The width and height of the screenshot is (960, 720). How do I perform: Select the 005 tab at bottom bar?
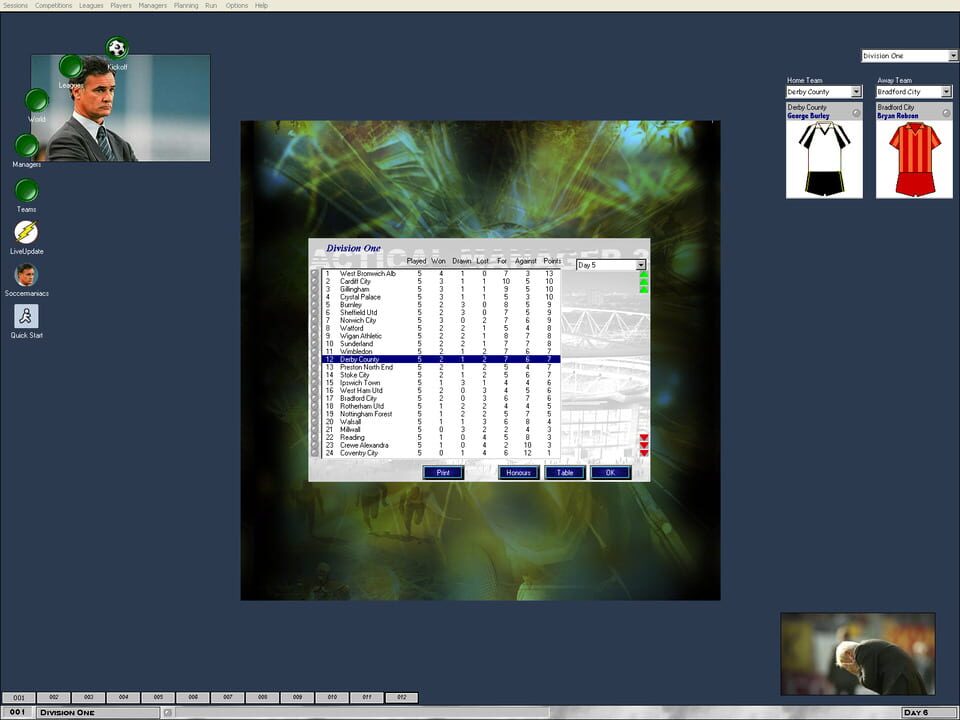[x=158, y=697]
